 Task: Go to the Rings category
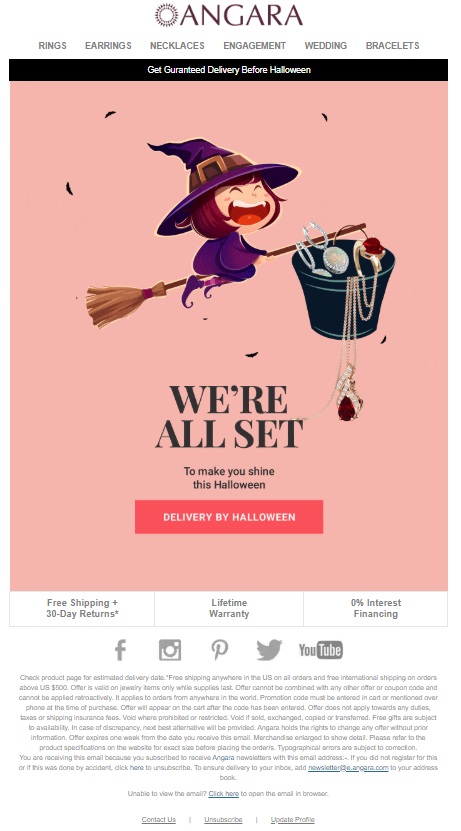52,46
